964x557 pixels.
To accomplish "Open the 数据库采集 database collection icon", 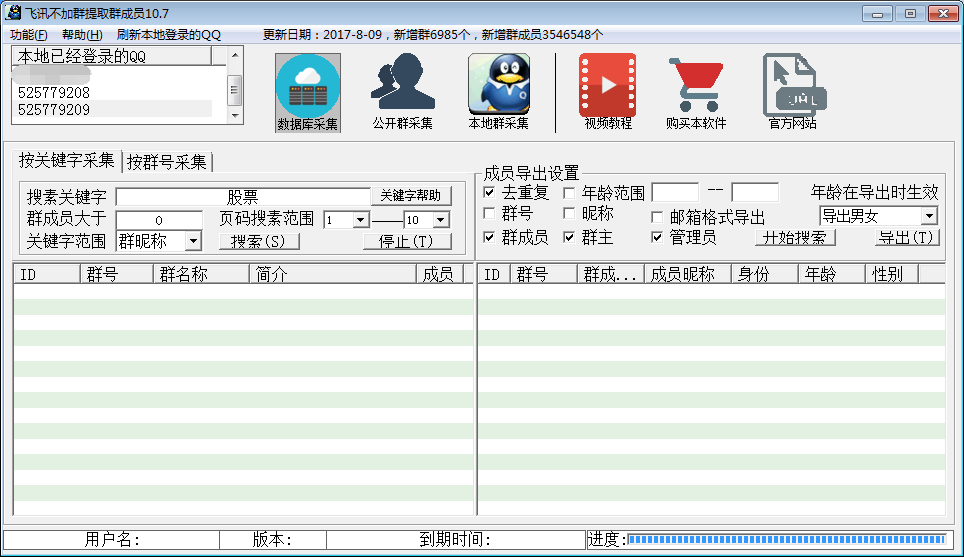I will pos(307,92).
